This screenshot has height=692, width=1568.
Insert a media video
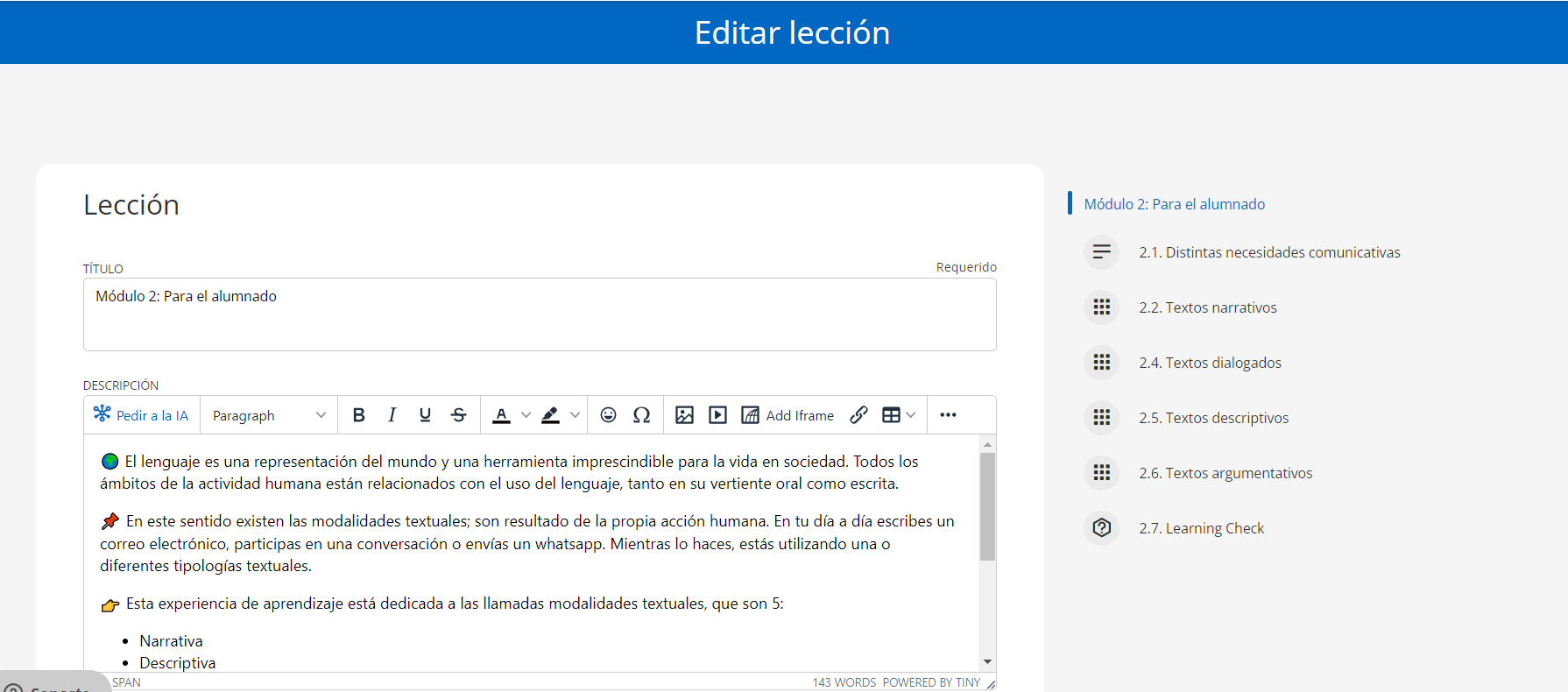(x=717, y=415)
